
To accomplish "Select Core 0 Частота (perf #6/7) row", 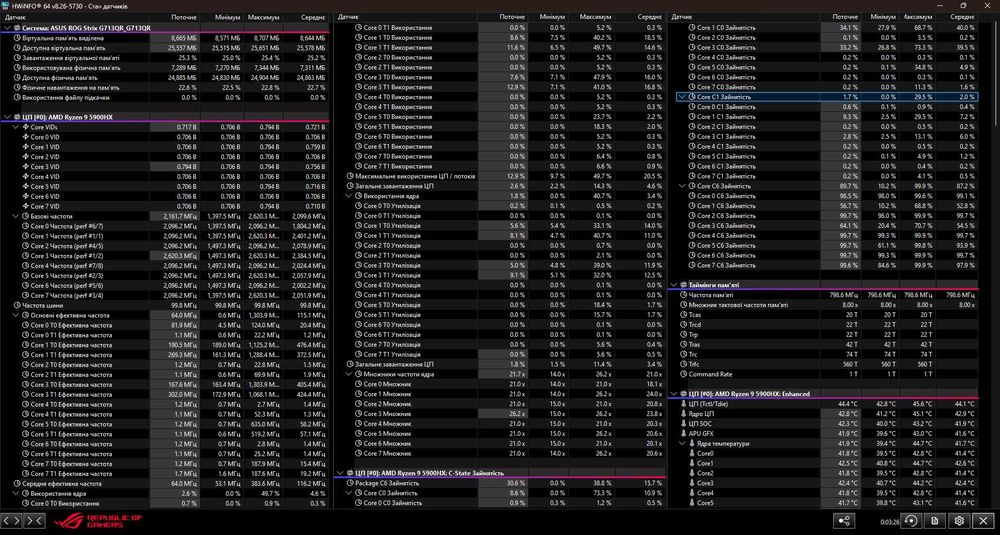I will (166, 226).
